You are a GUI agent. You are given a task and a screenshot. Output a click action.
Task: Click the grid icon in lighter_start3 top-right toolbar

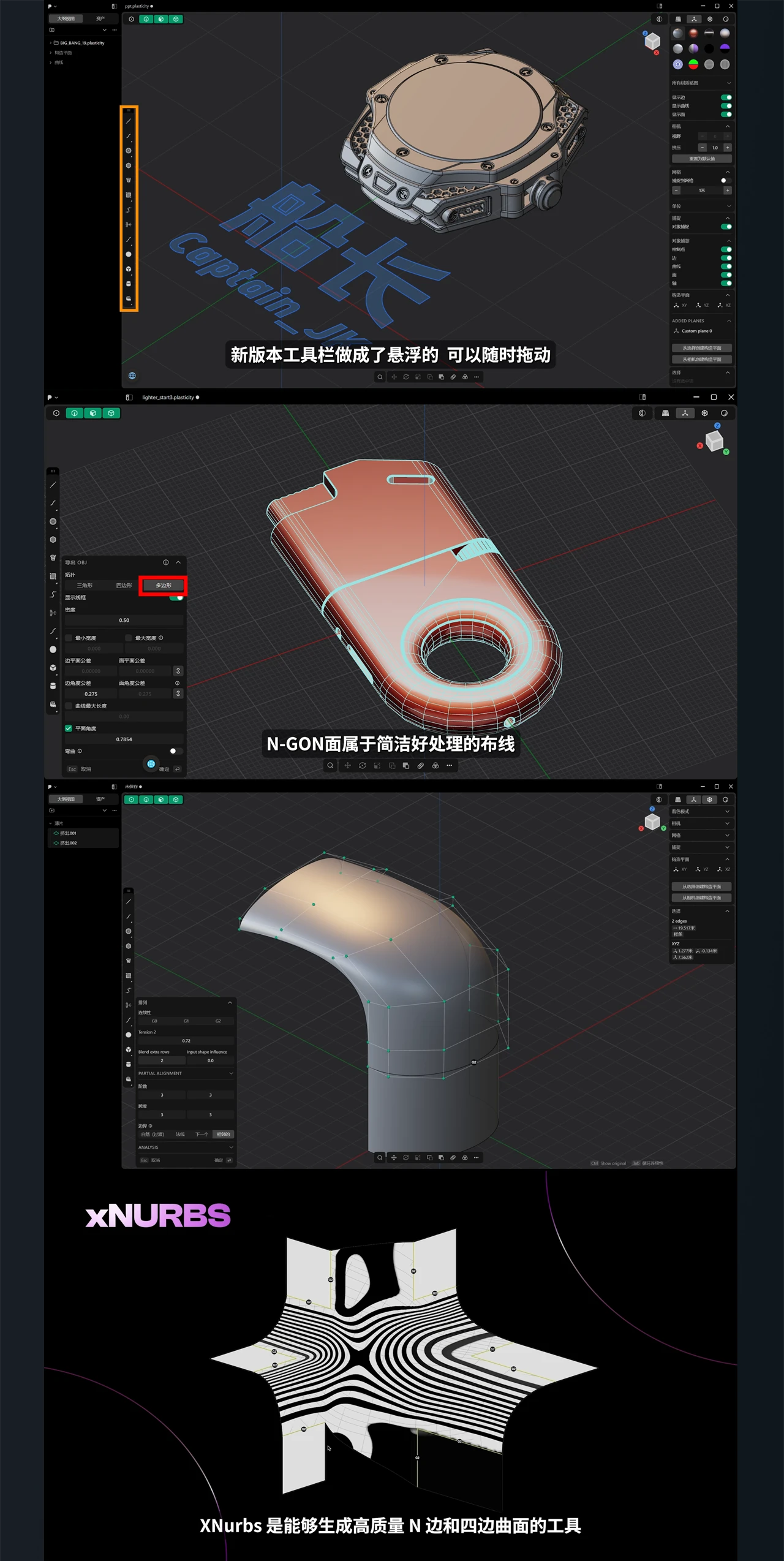click(666, 413)
